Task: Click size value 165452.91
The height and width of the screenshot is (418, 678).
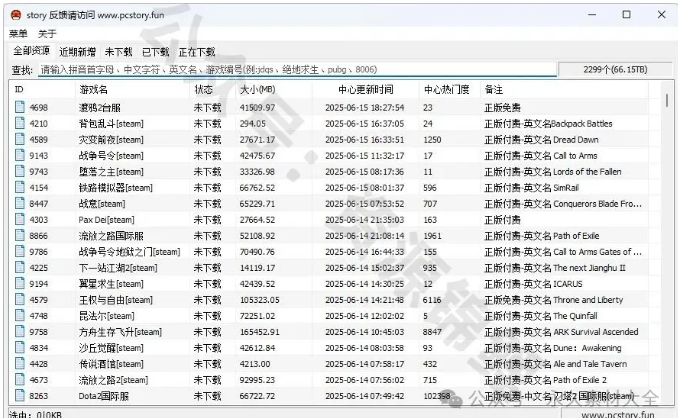Action: tap(259, 332)
